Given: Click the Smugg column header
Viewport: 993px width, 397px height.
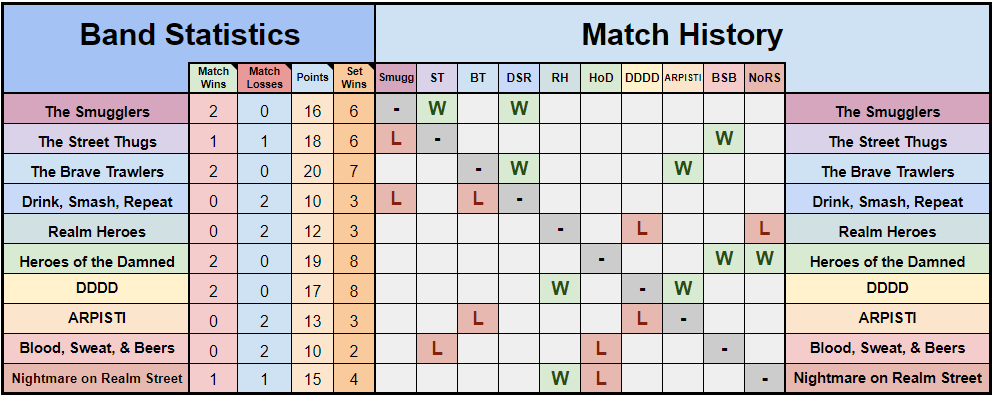Looking at the screenshot, I should [x=396, y=78].
